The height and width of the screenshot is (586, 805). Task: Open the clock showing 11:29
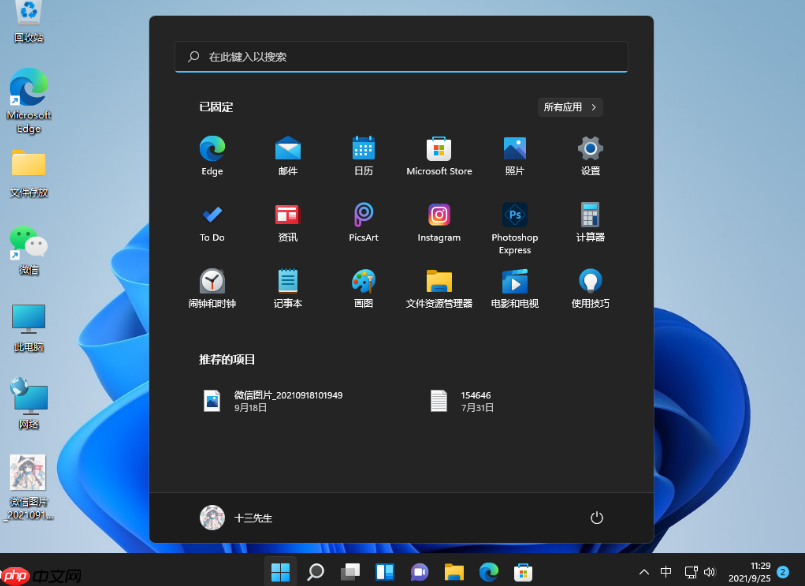tap(750, 572)
